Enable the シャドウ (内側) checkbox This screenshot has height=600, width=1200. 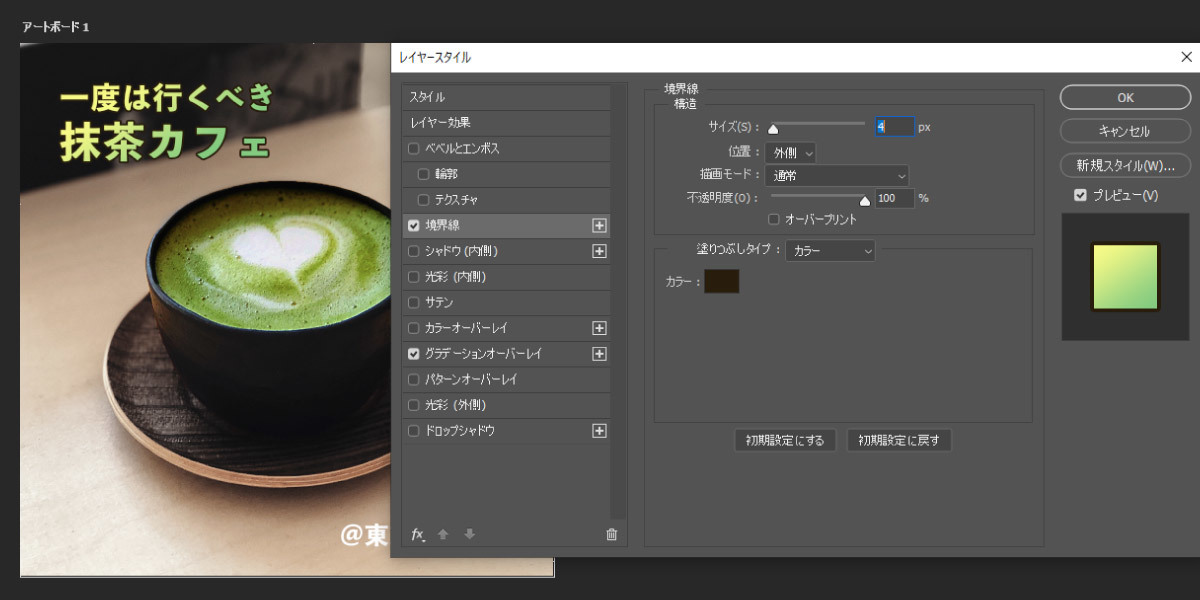[x=414, y=251]
